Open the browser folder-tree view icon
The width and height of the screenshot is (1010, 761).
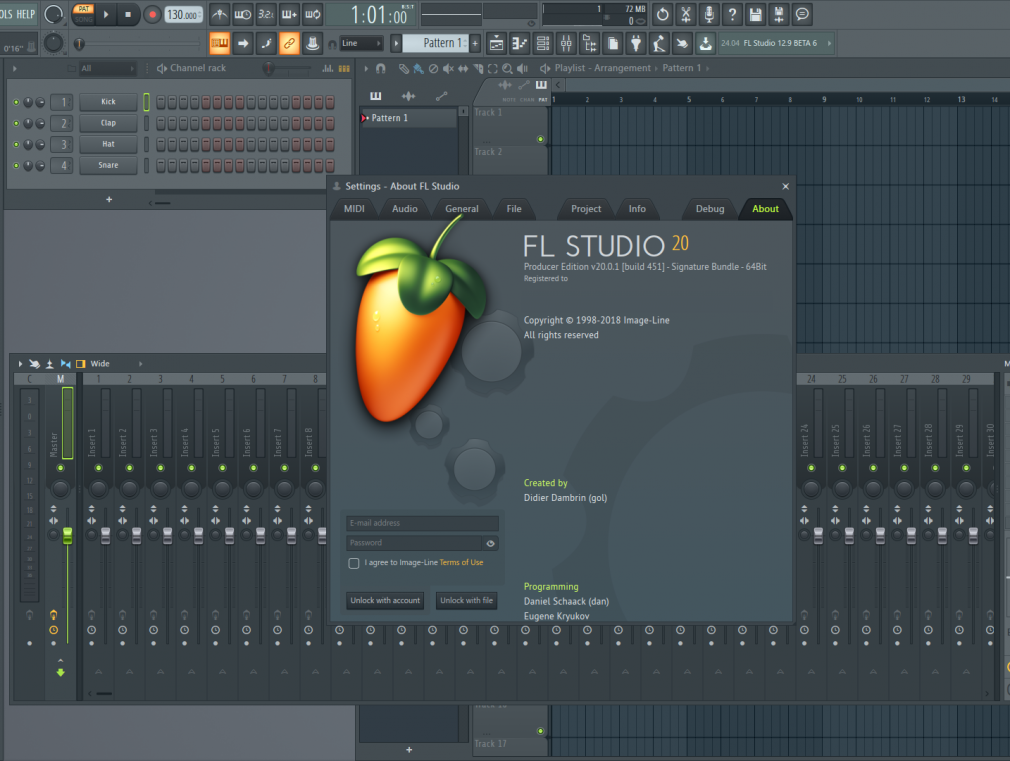point(589,44)
